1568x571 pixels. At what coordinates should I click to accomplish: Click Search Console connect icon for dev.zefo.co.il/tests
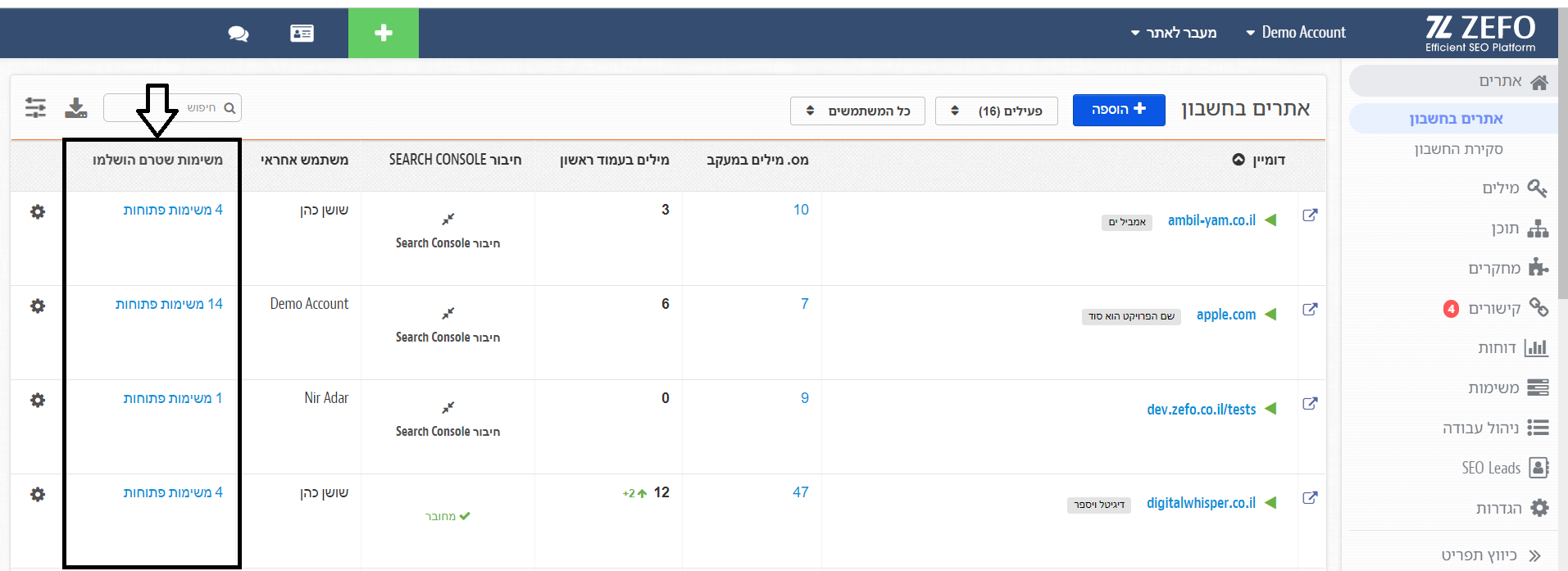[448, 407]
